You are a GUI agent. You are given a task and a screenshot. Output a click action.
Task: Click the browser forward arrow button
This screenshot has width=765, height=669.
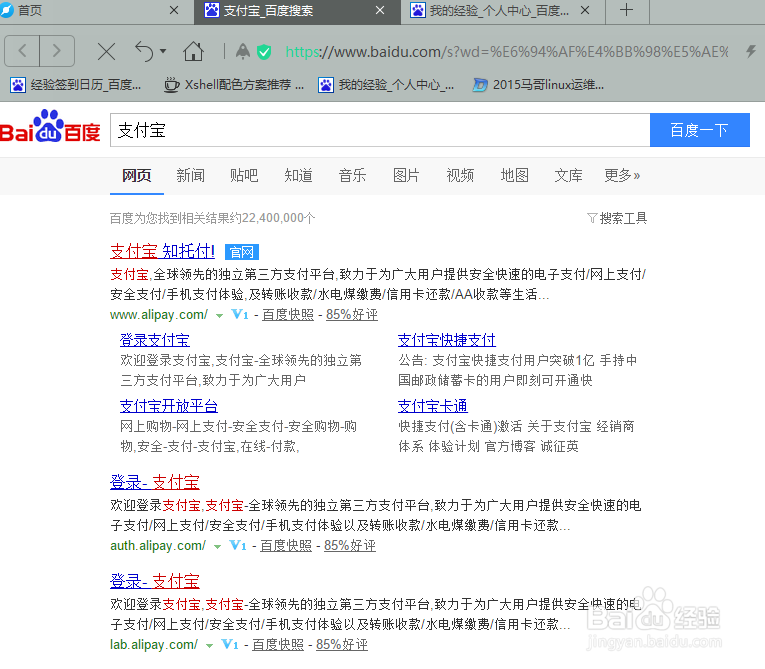coord(57,51)
